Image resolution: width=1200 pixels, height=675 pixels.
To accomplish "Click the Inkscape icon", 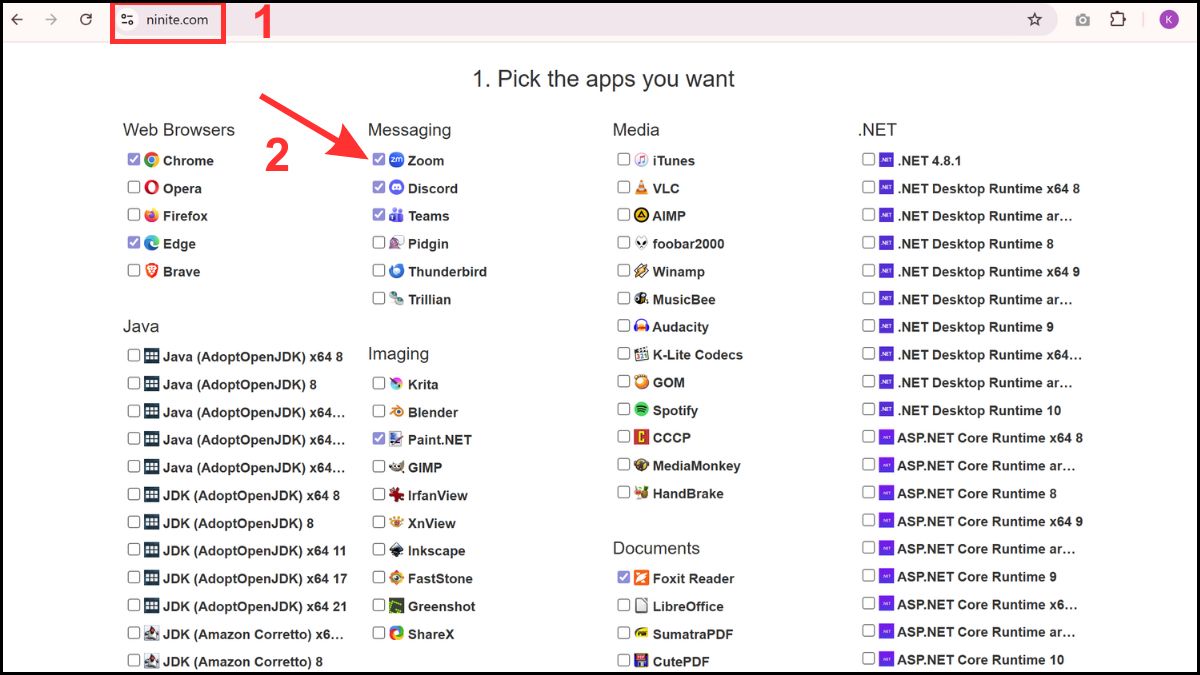I will coord(397,550).
